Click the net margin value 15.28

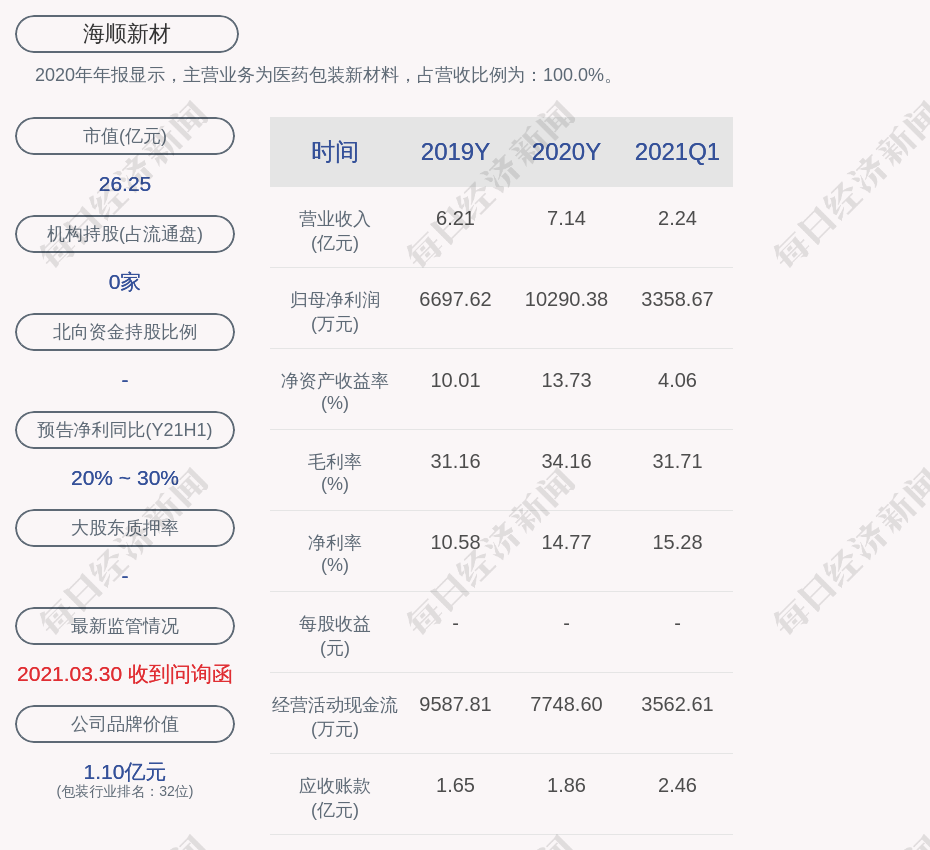coord(677,543)
